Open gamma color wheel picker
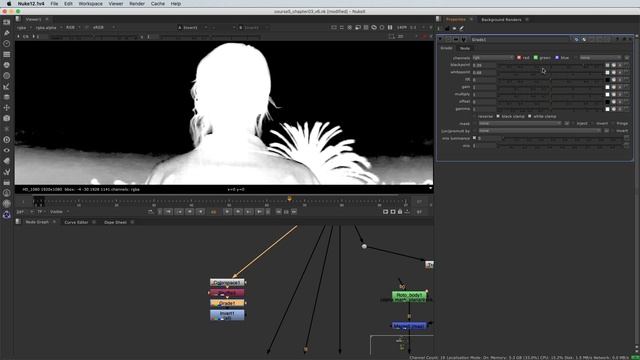Image resolution: width=640 pixels, height=360 pixels. 613,109
